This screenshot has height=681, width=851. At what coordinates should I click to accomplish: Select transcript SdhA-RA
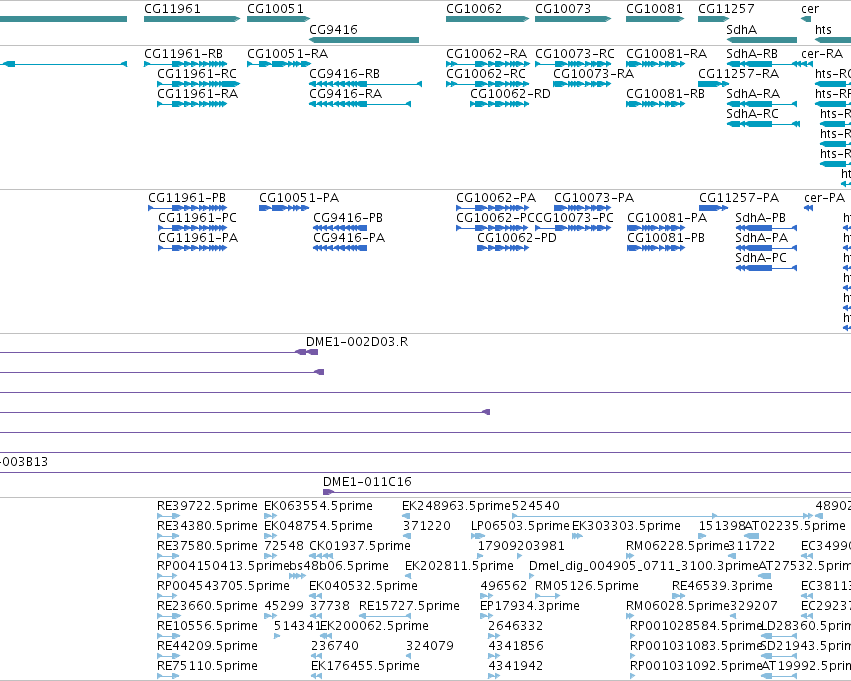[x=761, y=104]
